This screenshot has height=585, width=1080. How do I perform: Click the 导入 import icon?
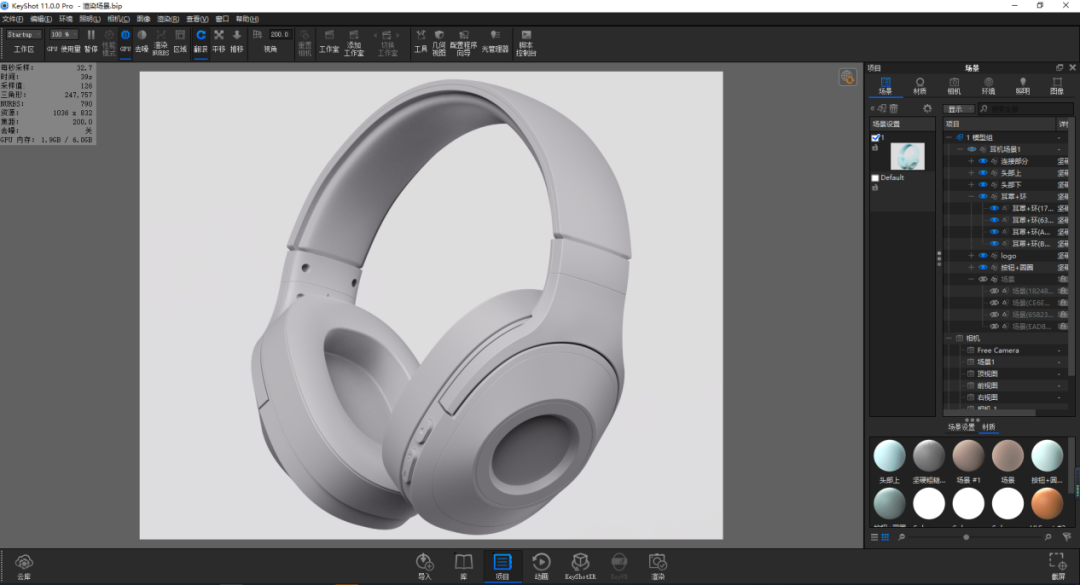pyautogui.click(x=424, y=566)
